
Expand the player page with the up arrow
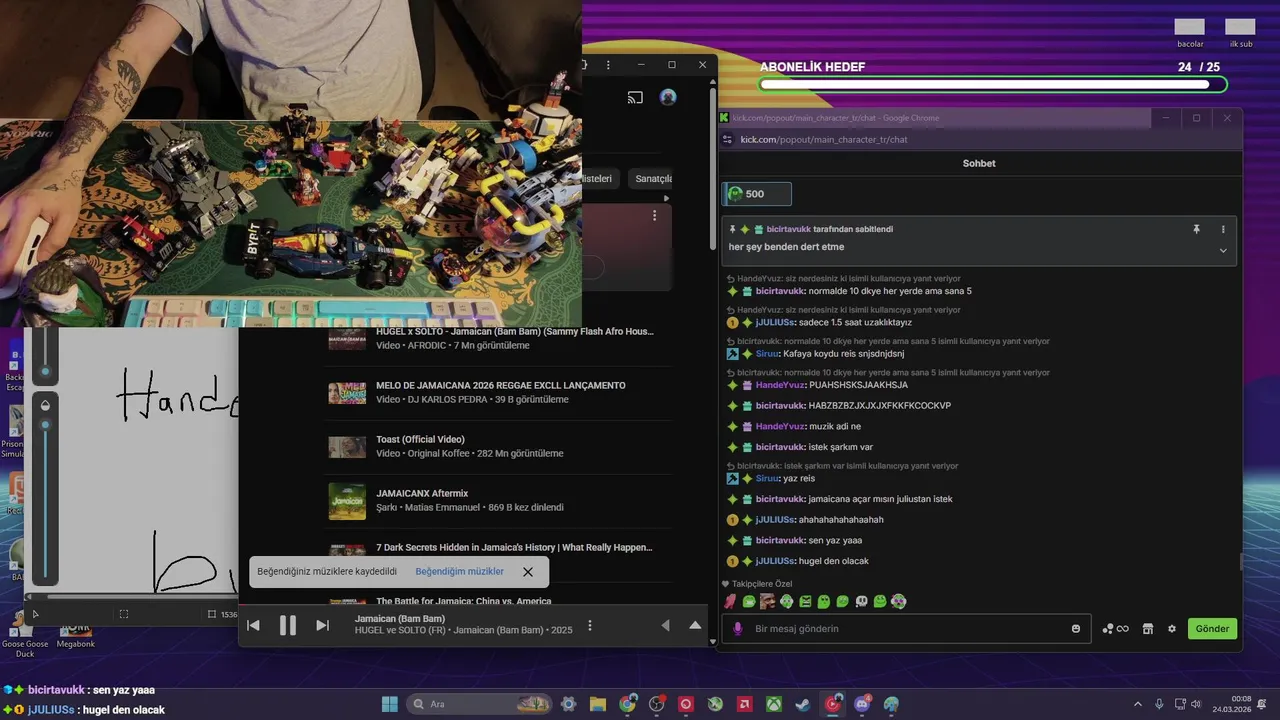pyautogui.click(x=696, y=626)
